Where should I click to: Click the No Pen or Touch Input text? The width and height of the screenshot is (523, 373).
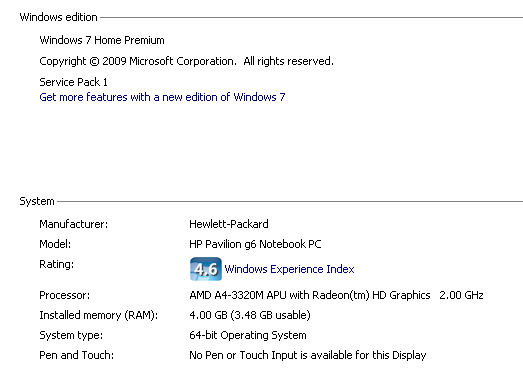308,355
